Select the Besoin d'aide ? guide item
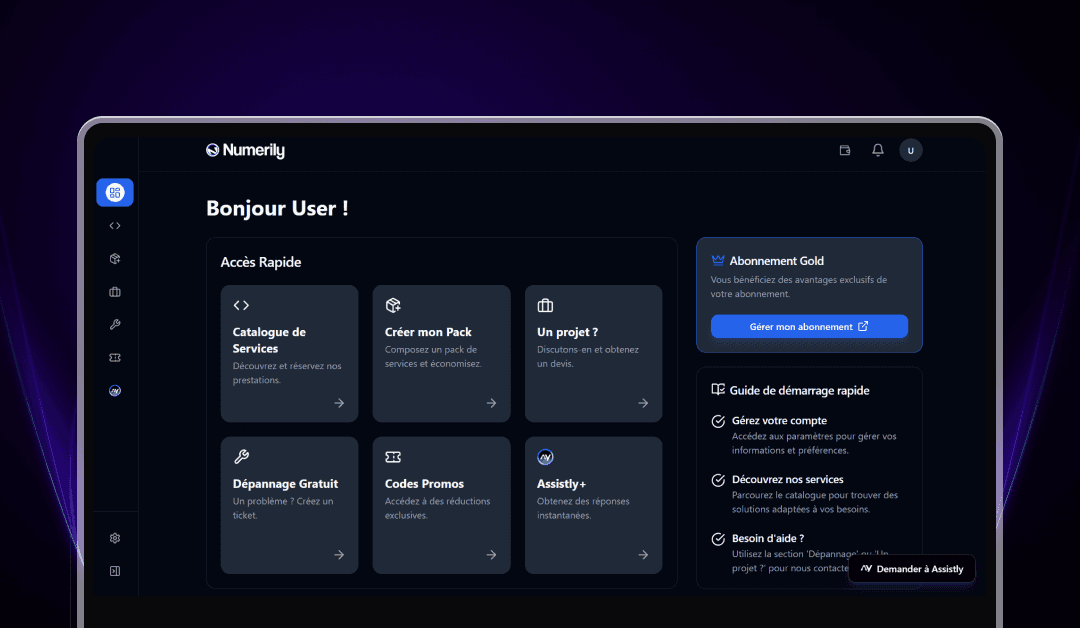 pos(809,553)
